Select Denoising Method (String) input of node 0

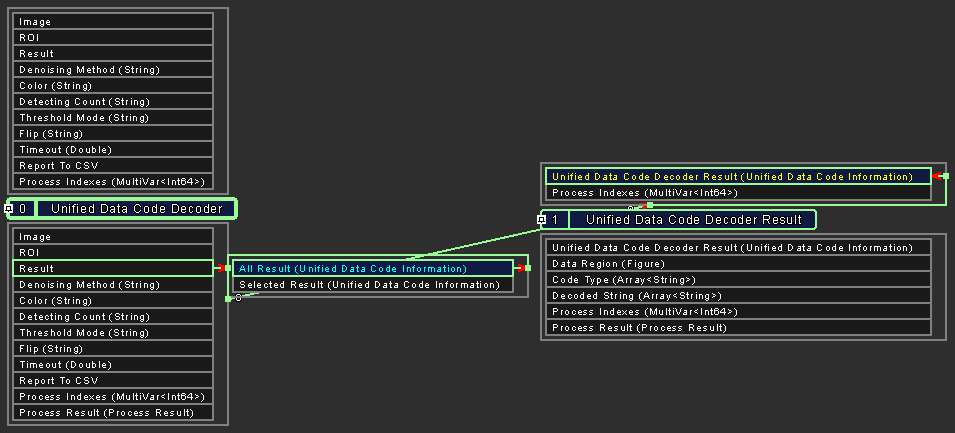tap(113, 69)
